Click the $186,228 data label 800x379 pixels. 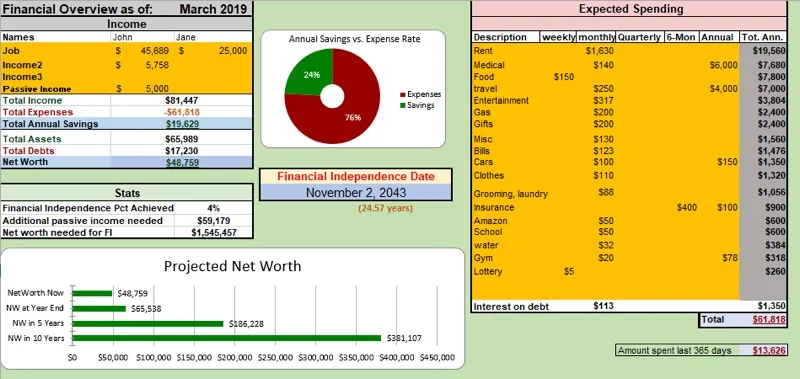pyautogui.click(x=246, y=323)
